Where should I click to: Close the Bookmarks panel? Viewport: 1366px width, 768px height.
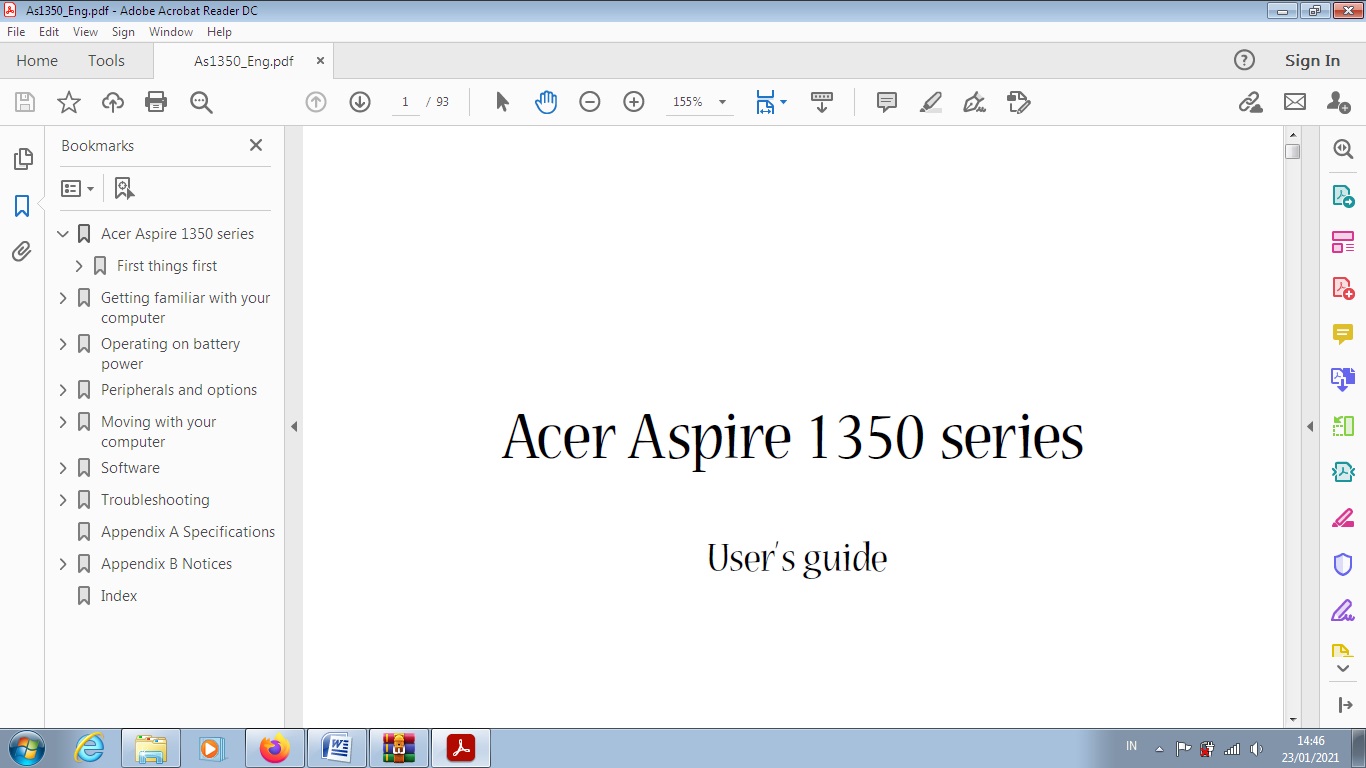[x=256, y=145]
